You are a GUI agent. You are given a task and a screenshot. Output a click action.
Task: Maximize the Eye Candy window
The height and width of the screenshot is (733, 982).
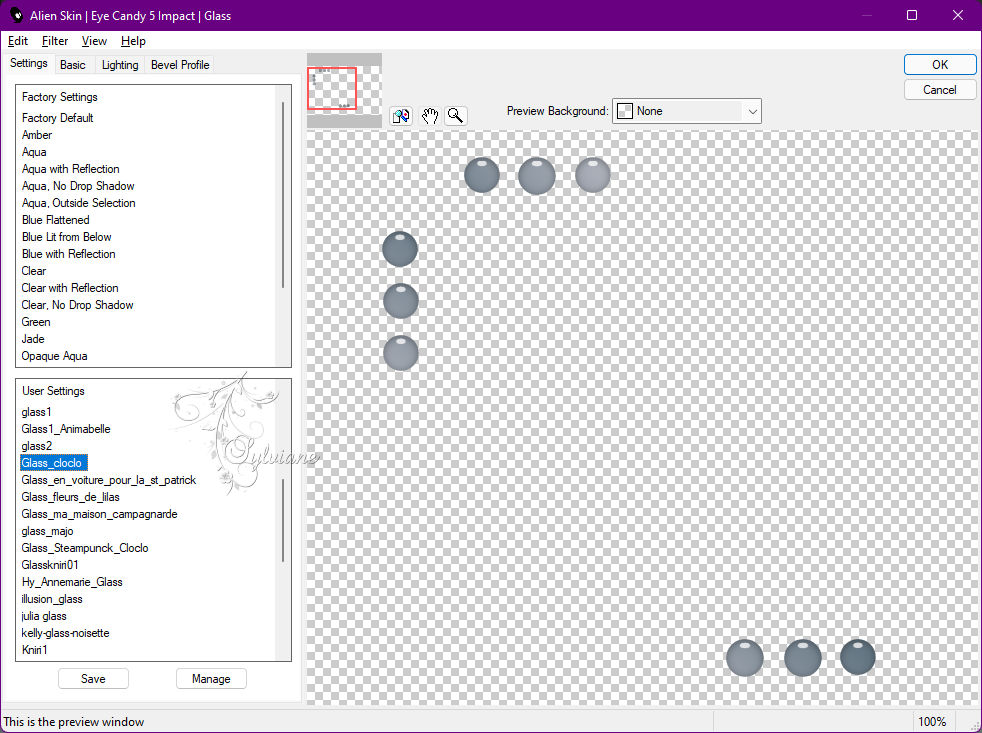[x=912, y=15]
